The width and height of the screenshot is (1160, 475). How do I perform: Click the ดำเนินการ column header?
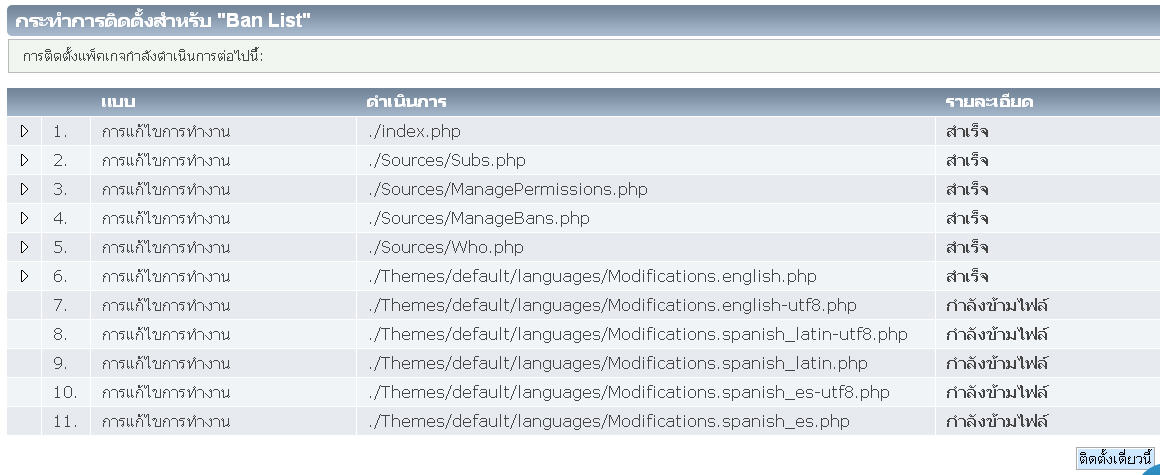point(406,102)
